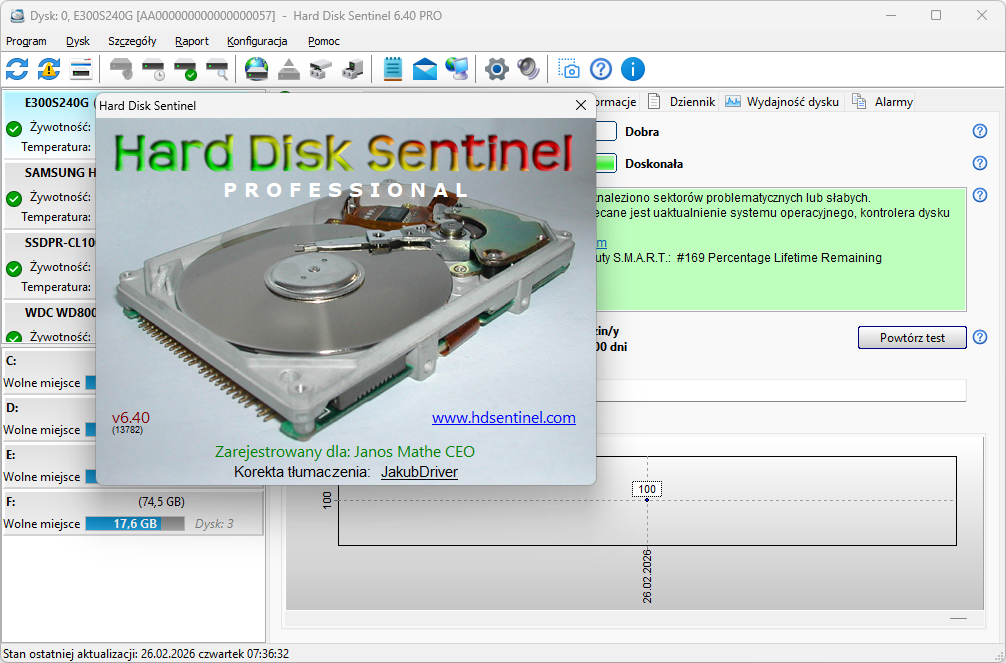Open settings with the gear icon
Viewport: 1006px width, 663px height.
click(497, 69)
